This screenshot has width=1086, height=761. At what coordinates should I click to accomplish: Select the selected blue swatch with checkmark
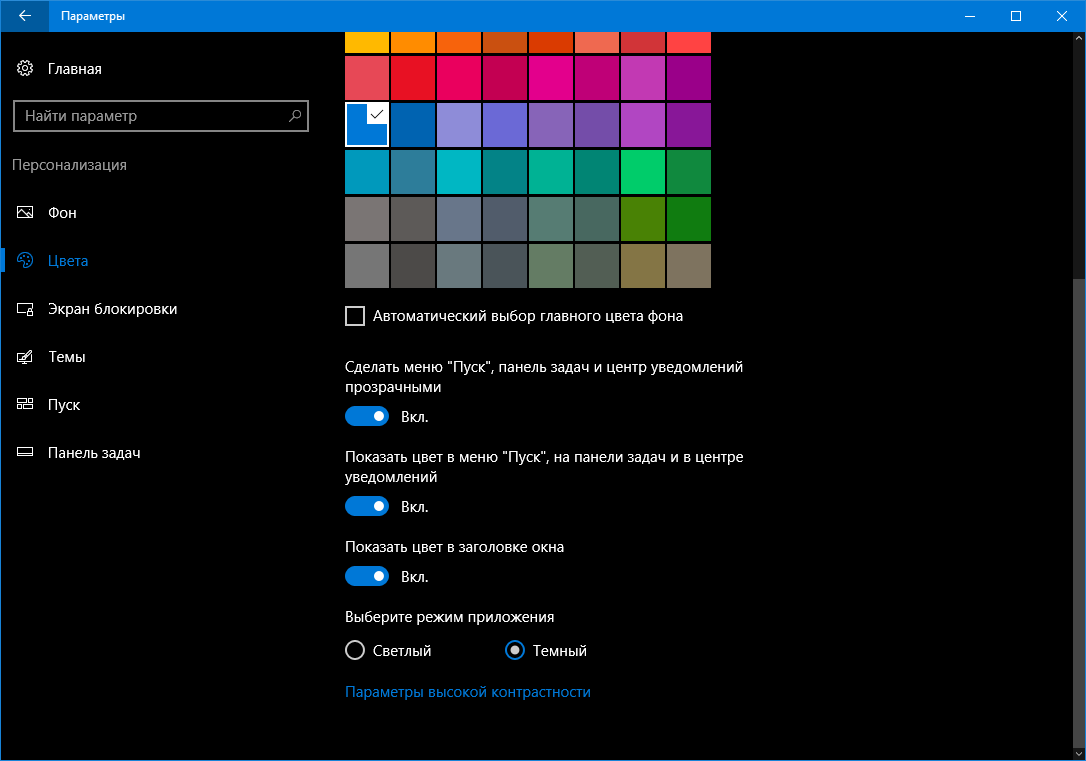click(366, 125)
